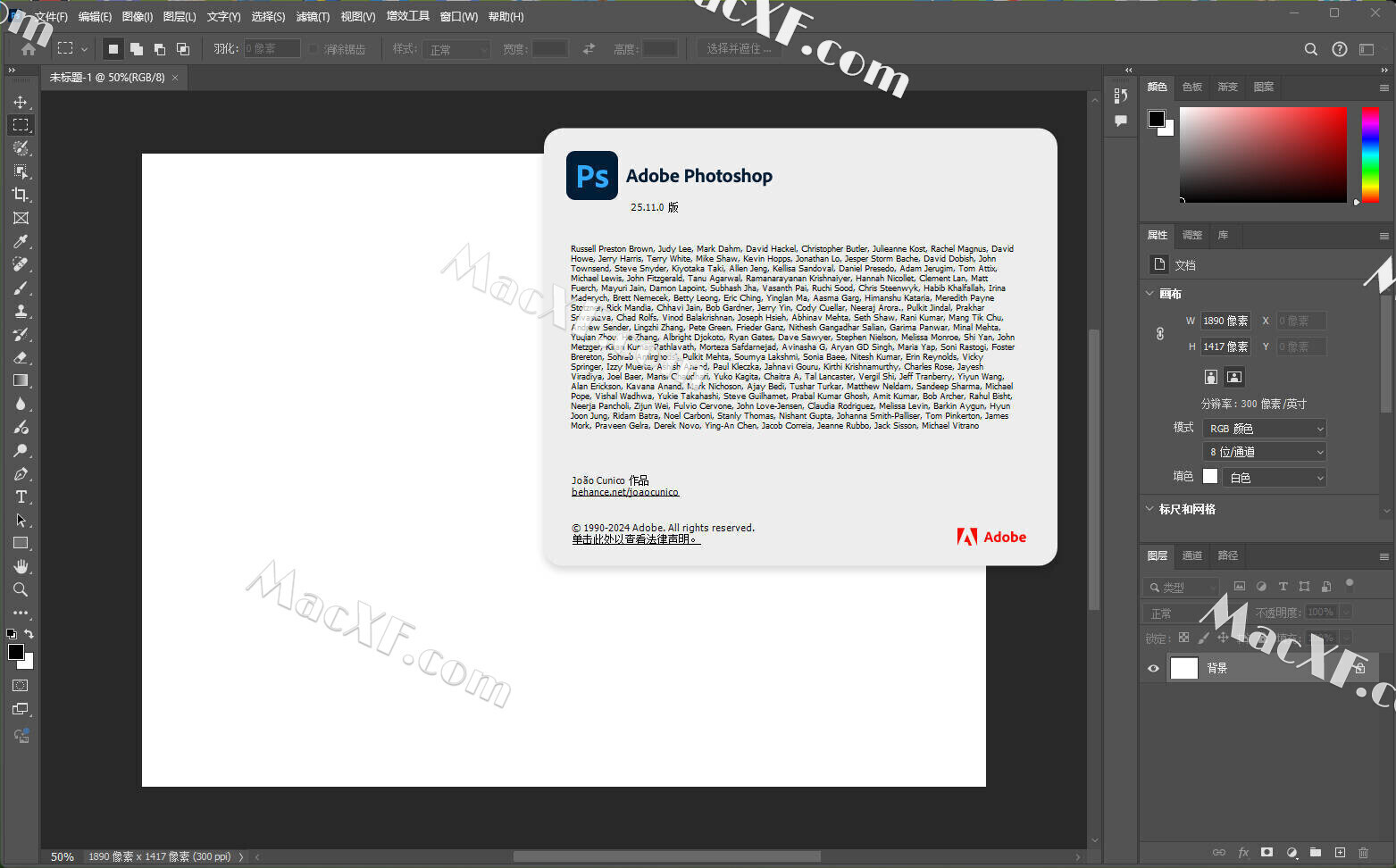Image resolution: width=1396 pixels, height=868 pixels.
Task: Reset default foreground and background colors
Action: (11, 634)
